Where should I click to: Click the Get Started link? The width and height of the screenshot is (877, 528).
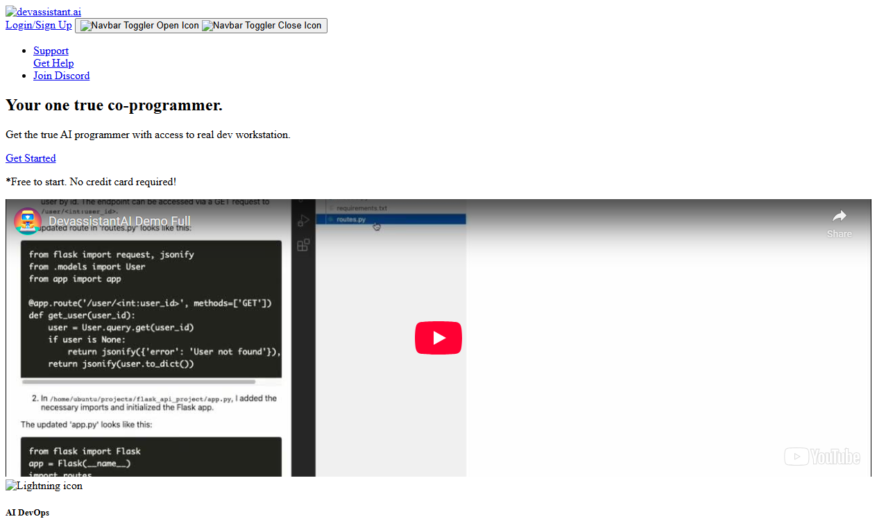[31, 158]
